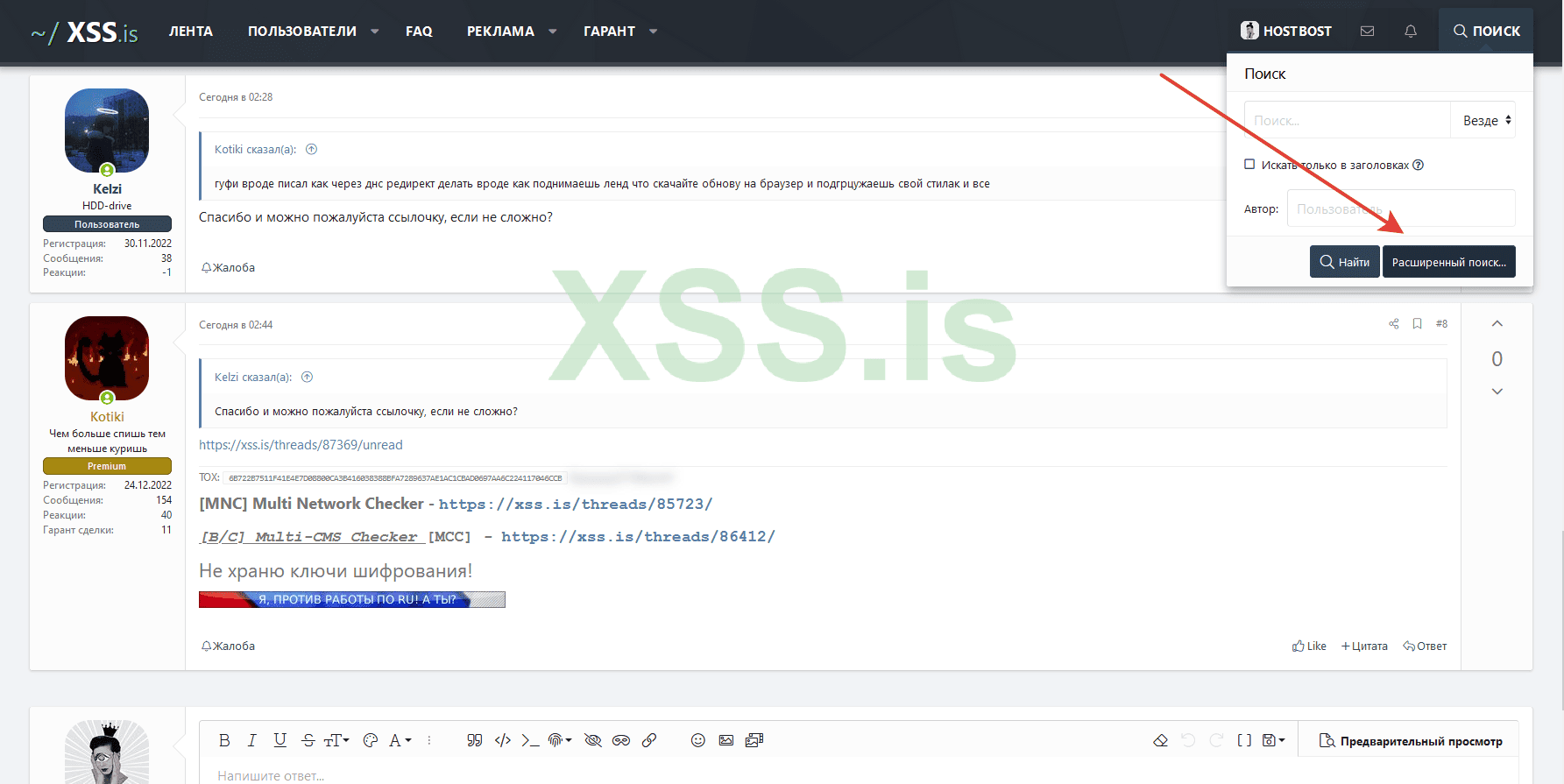1564x784 pixels.
Task: Apply italic formatting in the reply editor
Action: pyautogui.click(x=252, y=740)
